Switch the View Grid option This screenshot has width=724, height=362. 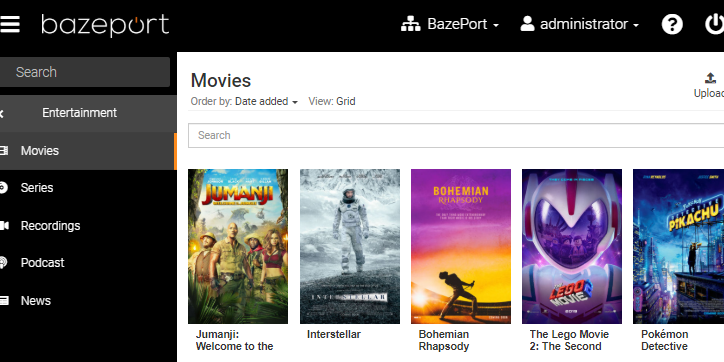pyautogui.click(x=345, y=102)
